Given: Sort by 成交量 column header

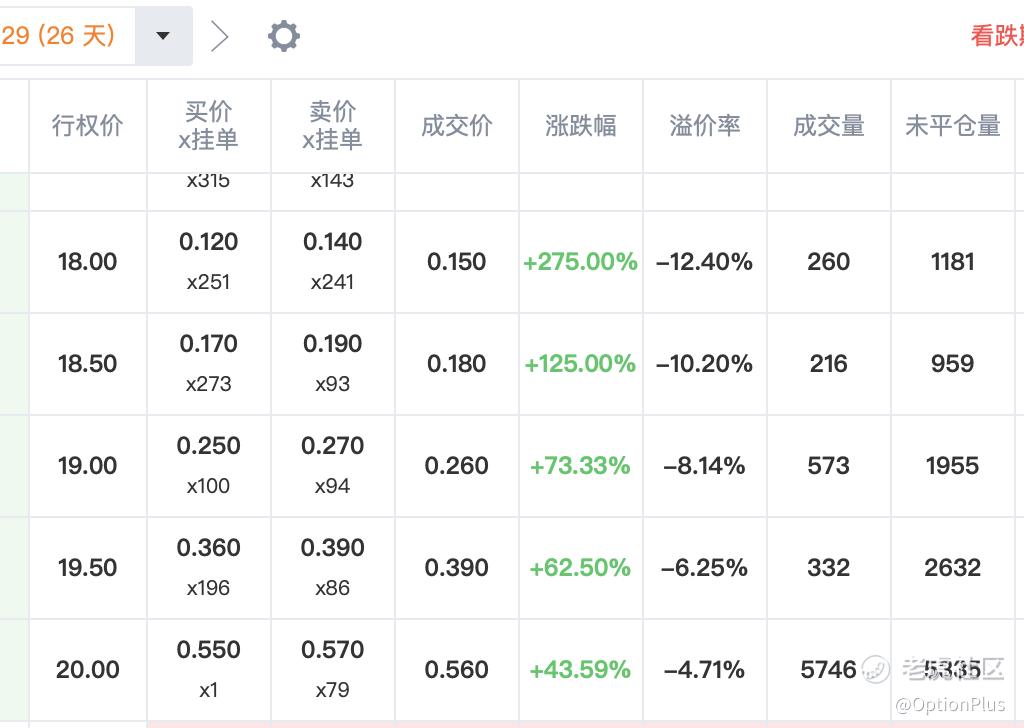Looking at the screenshot, I should (829, 126).
